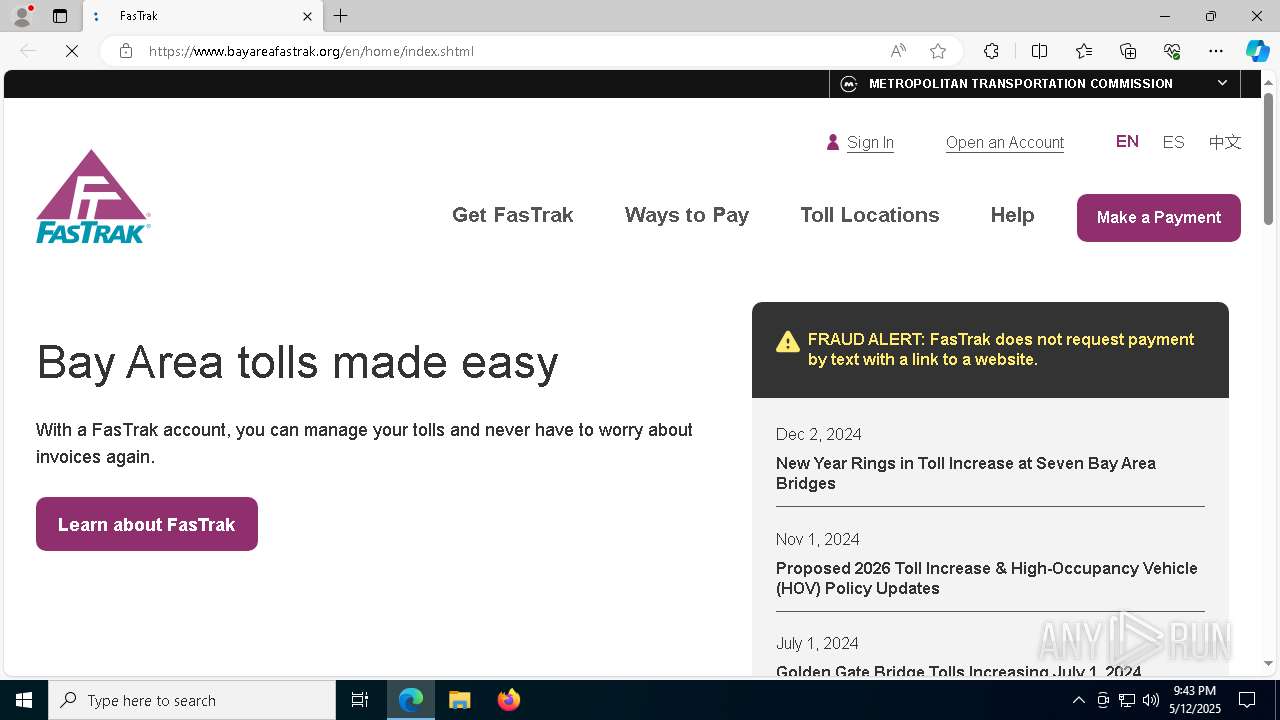1280x720 pixels.
Task: Click the page vertical scrollbar
Action: coord(1268,158)
